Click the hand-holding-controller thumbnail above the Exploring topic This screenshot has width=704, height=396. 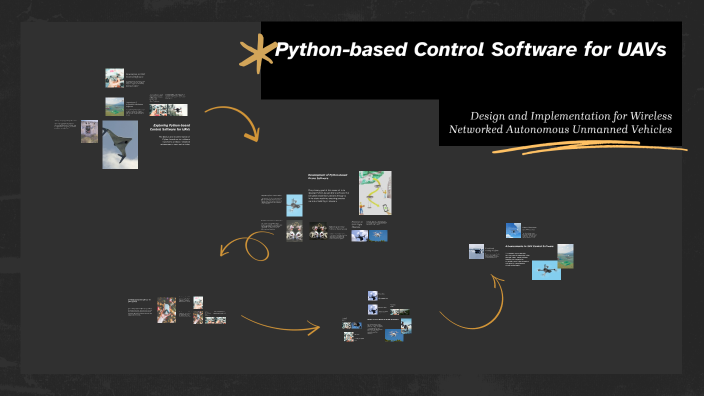coord(114,78)
